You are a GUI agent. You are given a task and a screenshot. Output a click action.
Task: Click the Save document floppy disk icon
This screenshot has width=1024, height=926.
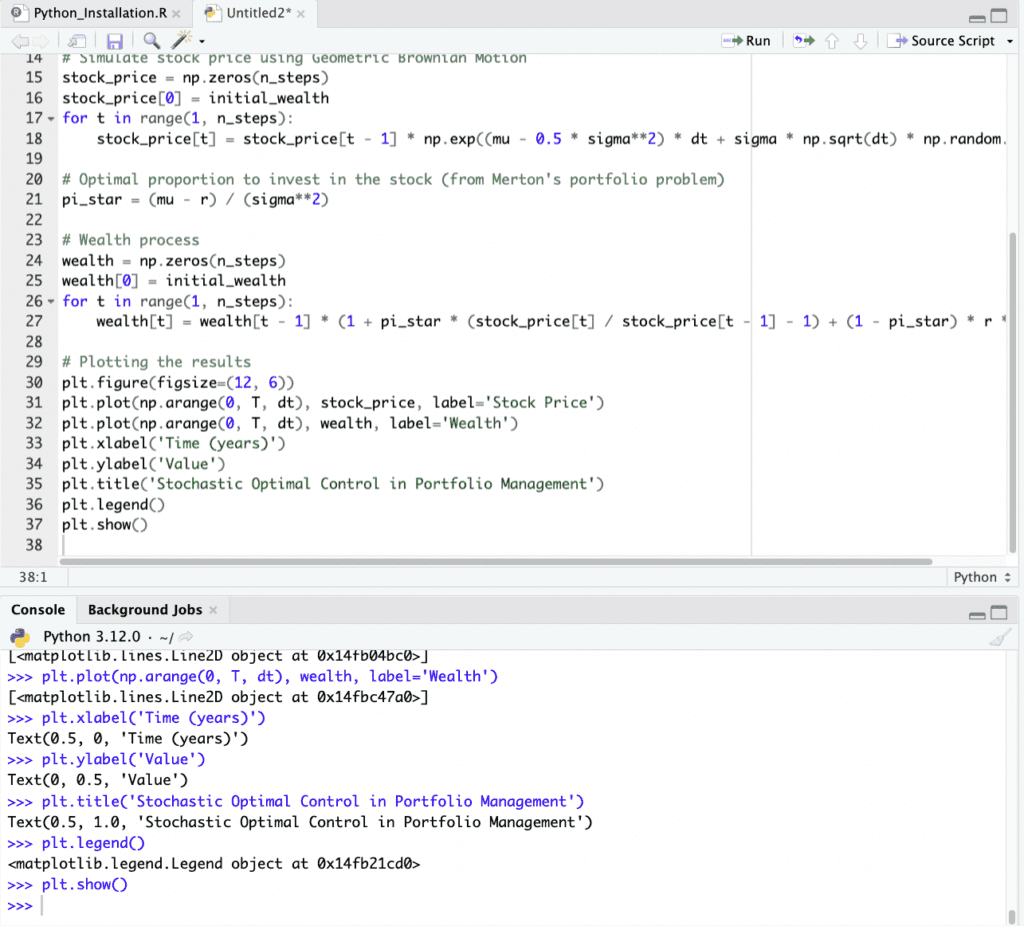pyautogui.click(x=114, y=41)
